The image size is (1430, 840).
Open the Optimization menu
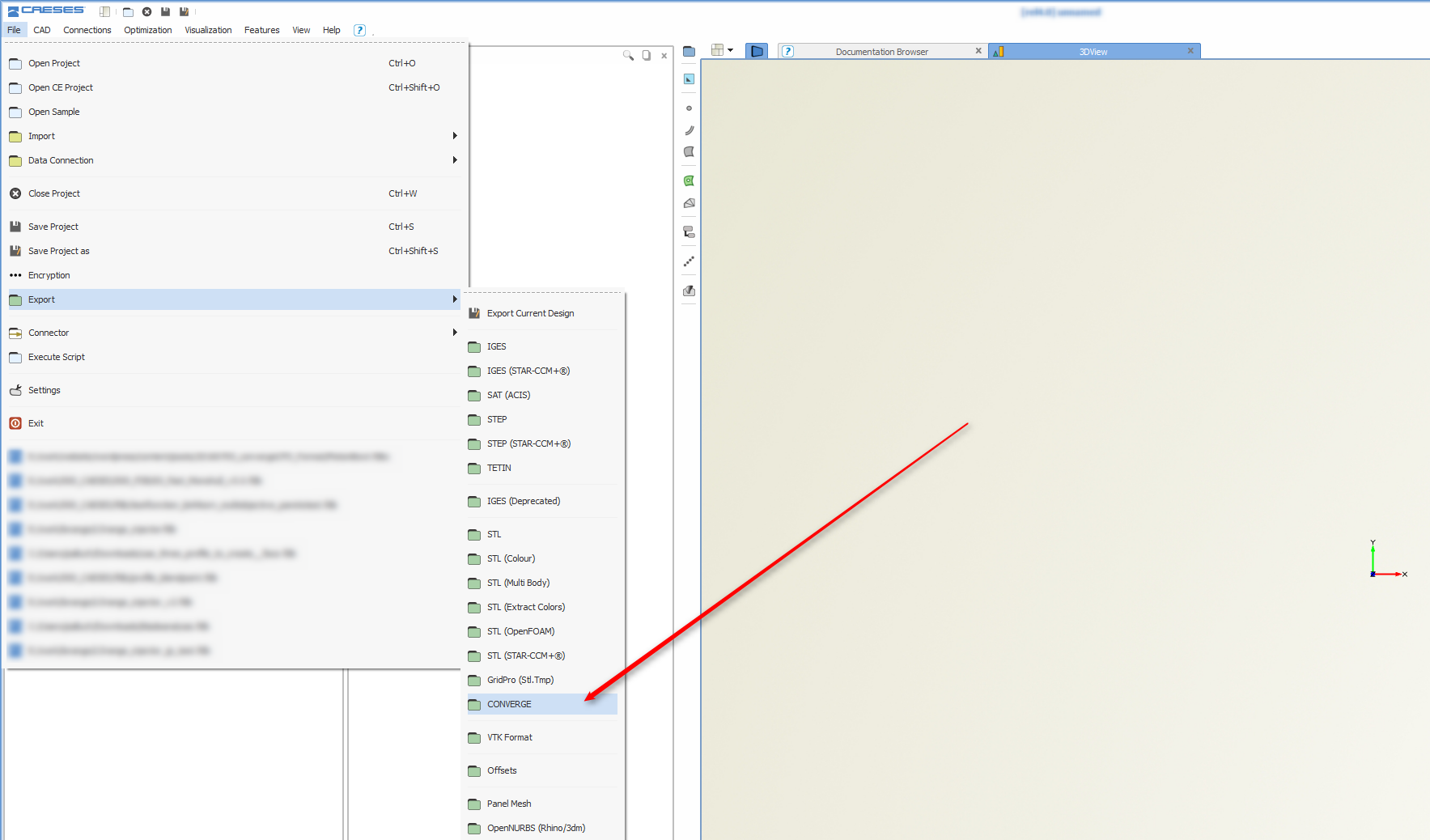(148, 30)
